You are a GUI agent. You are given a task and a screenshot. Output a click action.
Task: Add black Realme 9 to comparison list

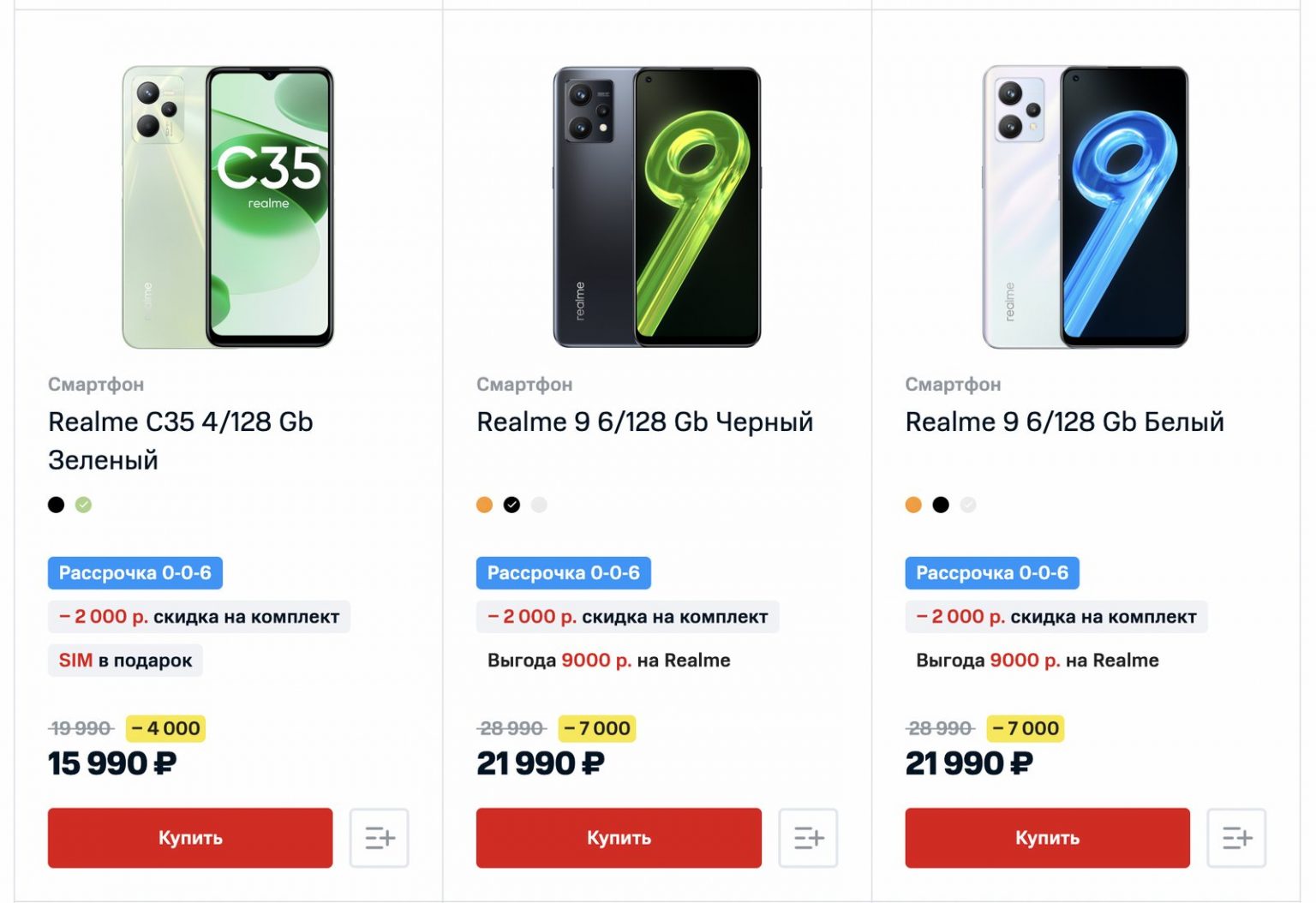tap(807, 838)
